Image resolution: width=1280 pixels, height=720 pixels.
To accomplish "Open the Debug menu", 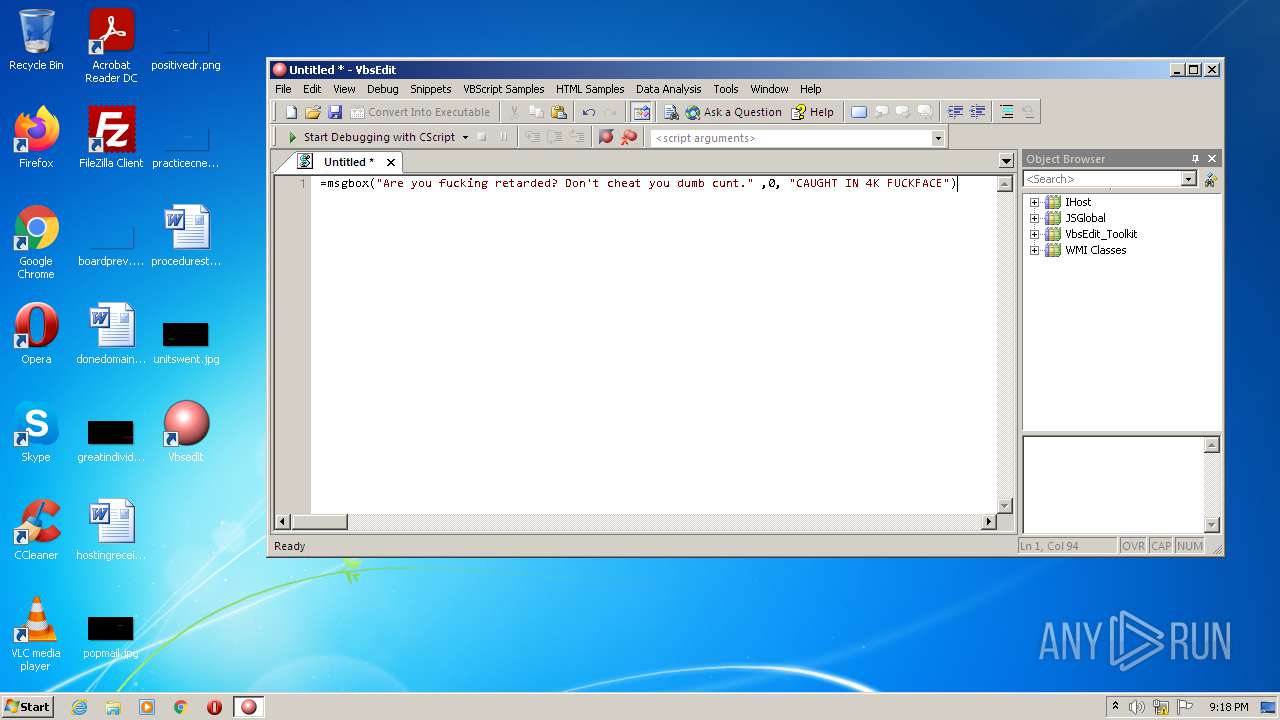I will tap(382, 89).
